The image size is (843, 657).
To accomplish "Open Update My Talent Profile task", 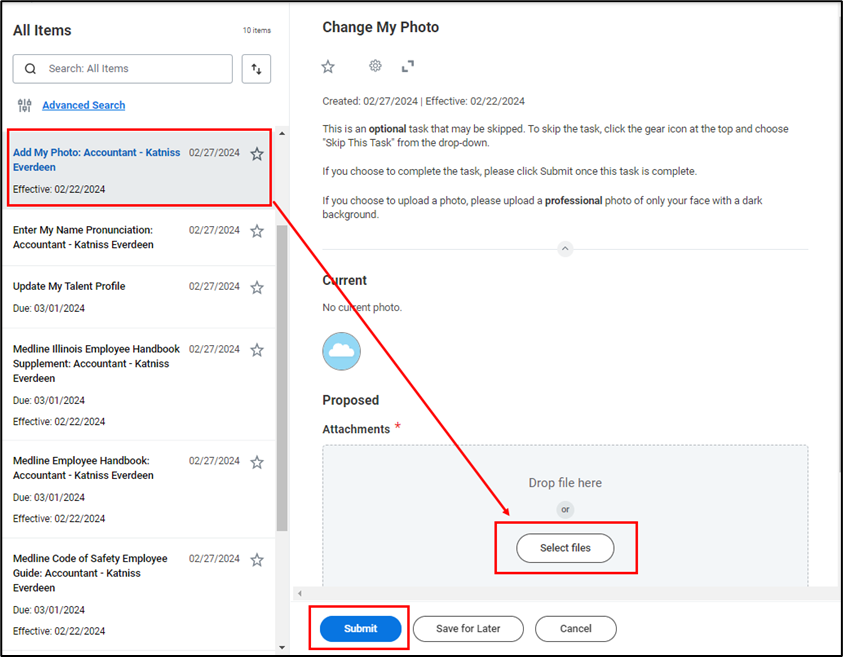I will tap(69, 286).
